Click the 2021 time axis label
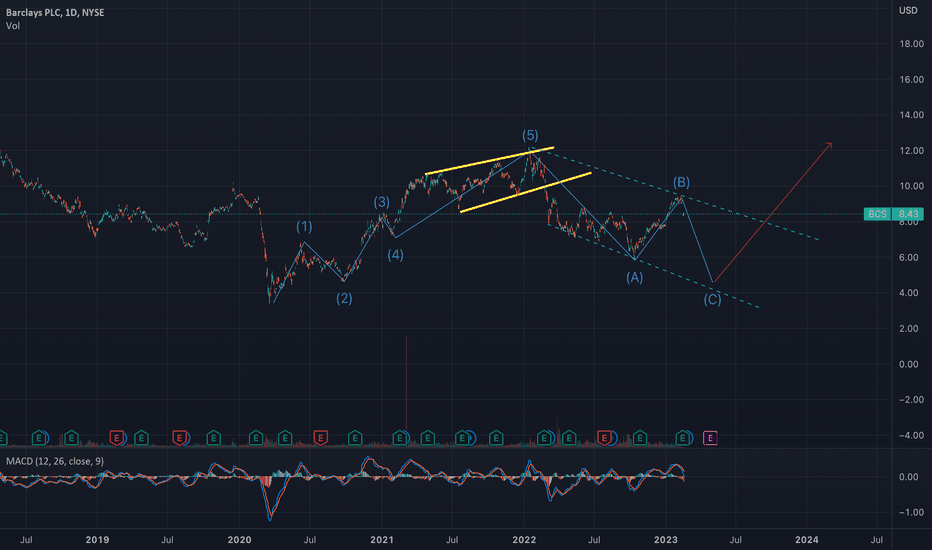 point(382,540)
